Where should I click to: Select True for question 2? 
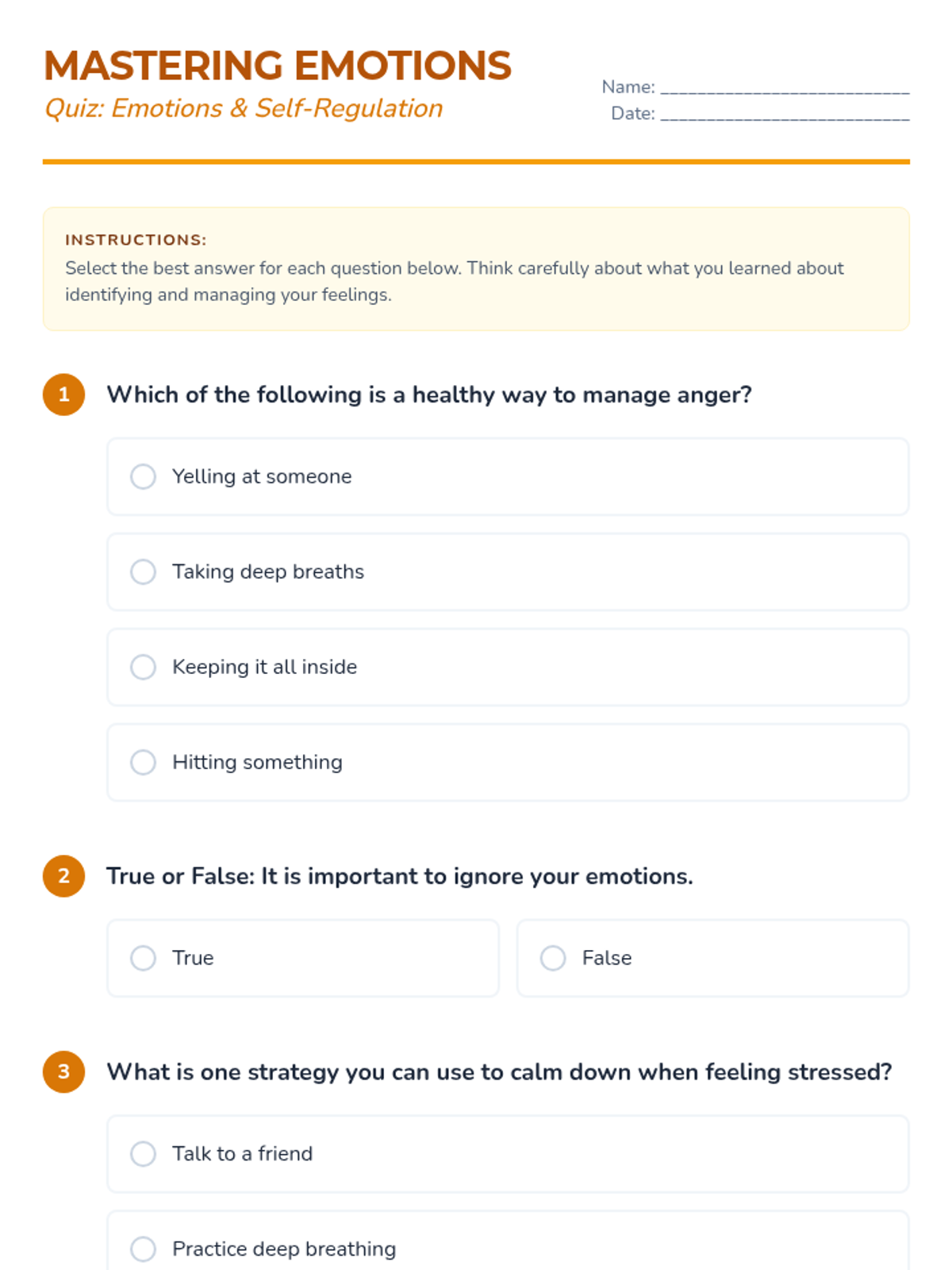click(144, 958)
